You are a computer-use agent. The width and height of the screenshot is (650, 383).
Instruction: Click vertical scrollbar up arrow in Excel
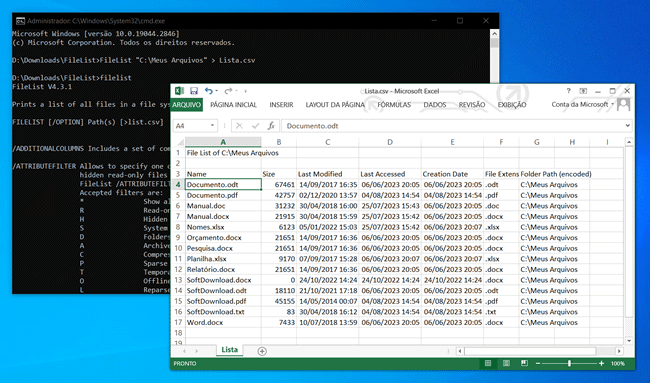(x=629, y=142)
